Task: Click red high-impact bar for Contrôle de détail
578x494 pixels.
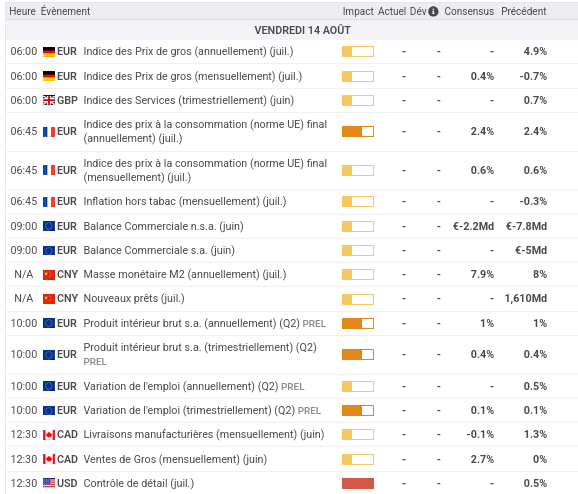Action: click(x=358, y=483)
